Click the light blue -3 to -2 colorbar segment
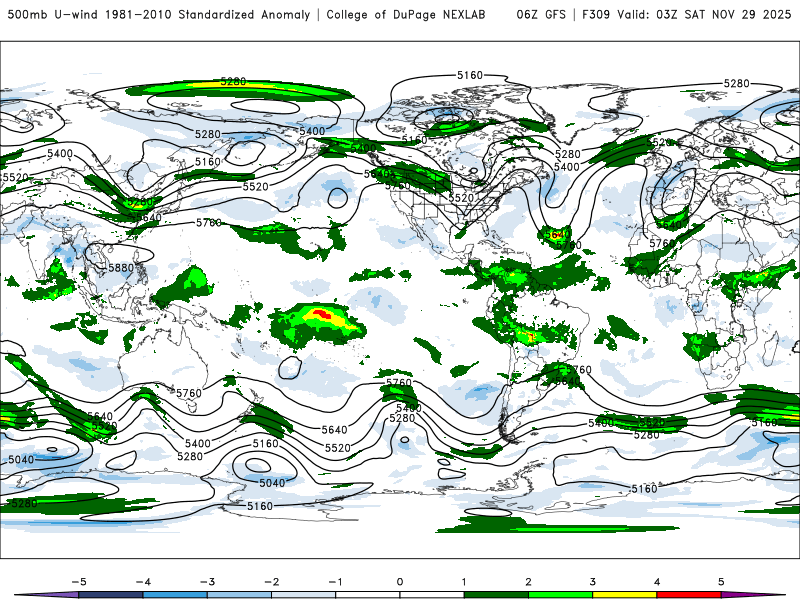Image resolution: width=800 pixels, height=600 pixels. (239, 595)
